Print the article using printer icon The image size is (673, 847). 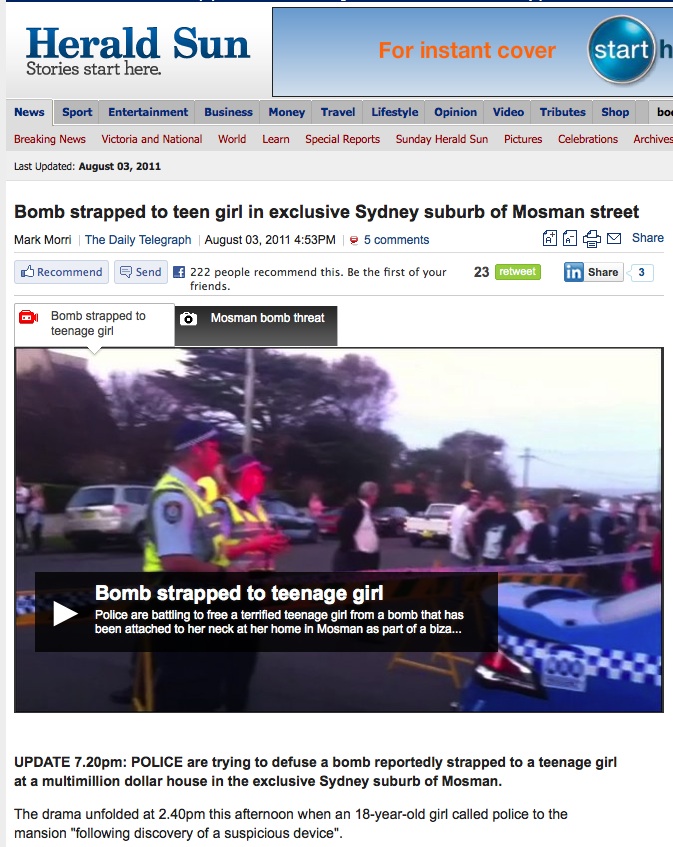pyautogui.click(x=592, y=238)
